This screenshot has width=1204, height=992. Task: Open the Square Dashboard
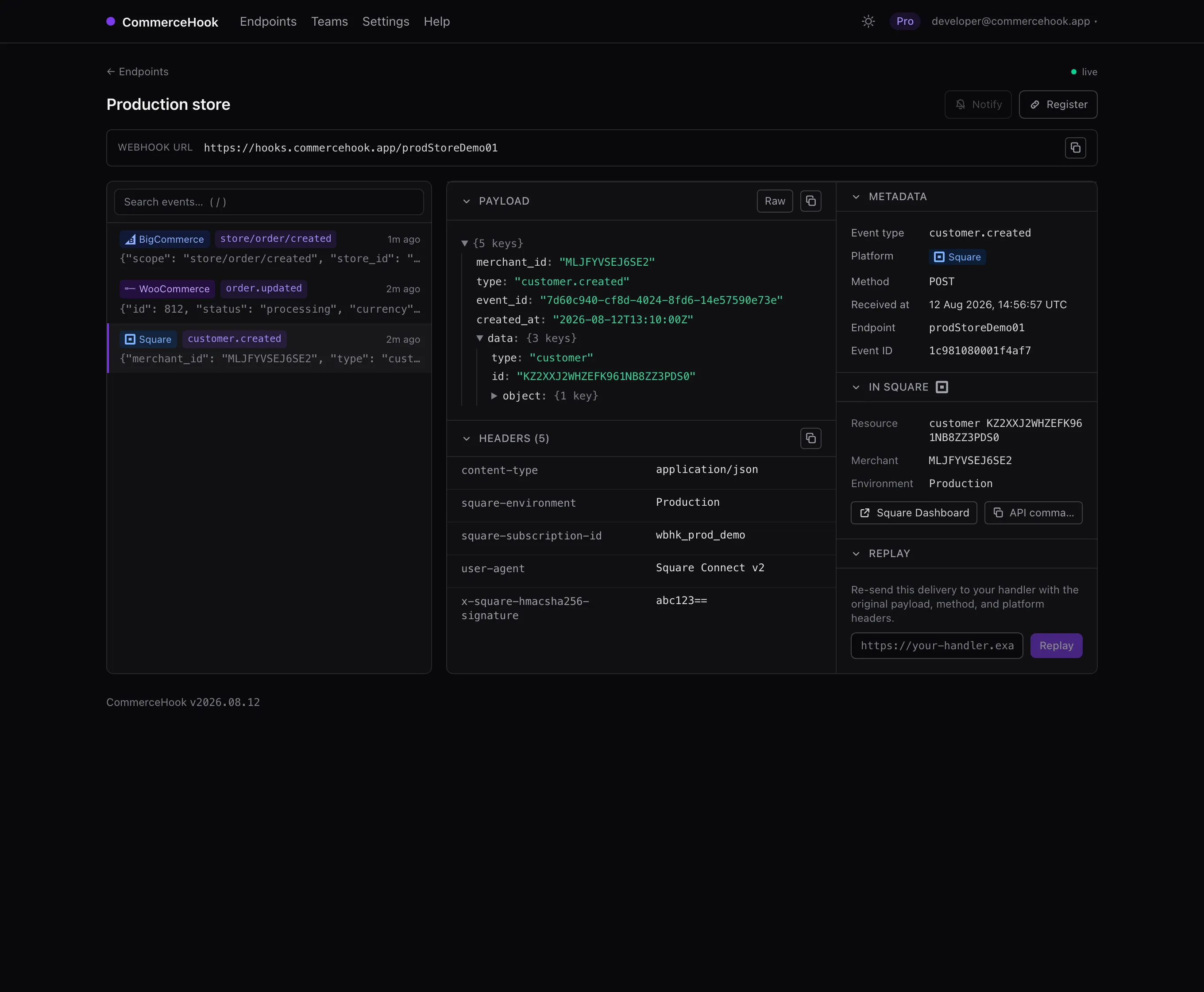(x=914, y=513)
